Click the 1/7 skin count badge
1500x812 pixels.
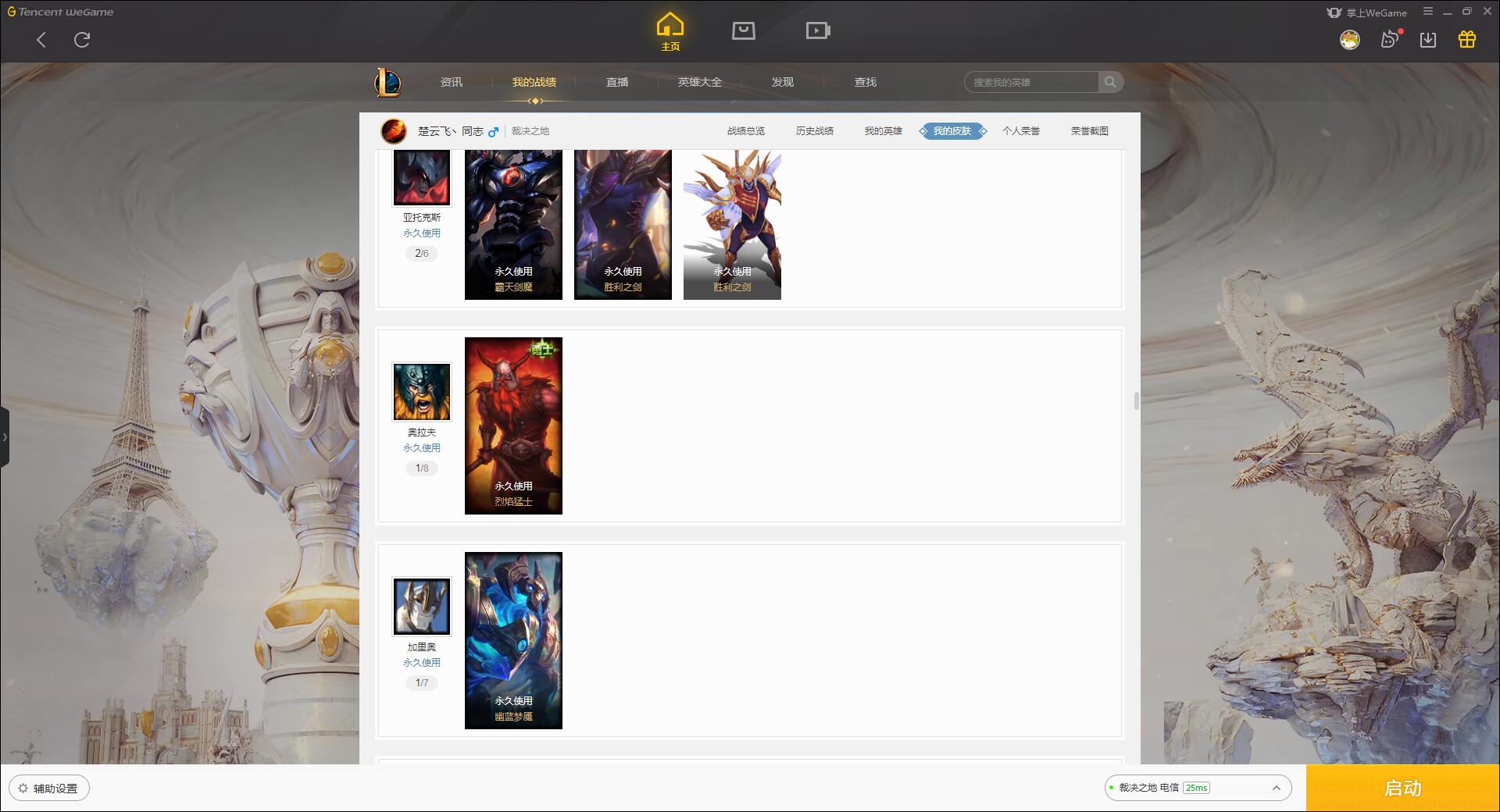422,682
